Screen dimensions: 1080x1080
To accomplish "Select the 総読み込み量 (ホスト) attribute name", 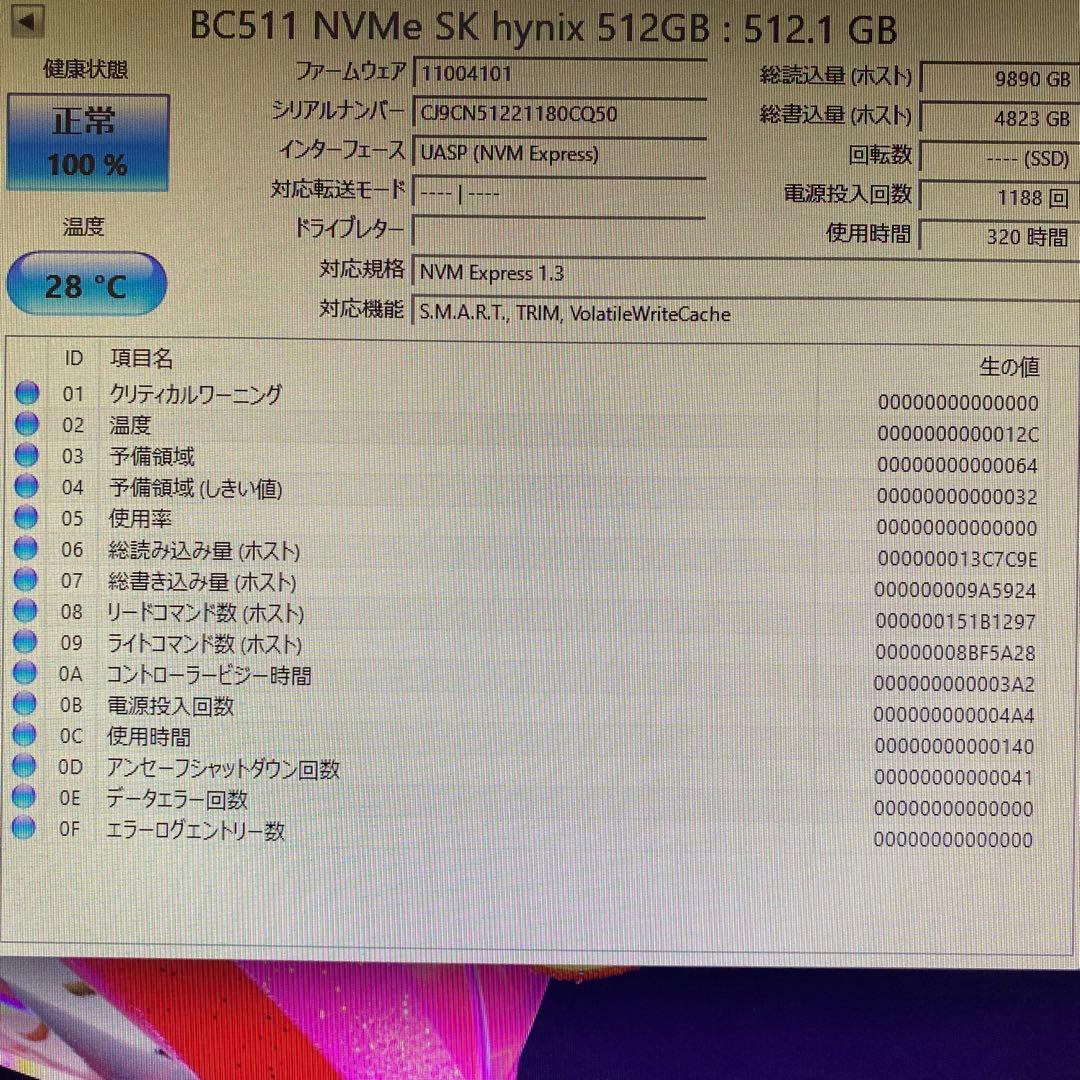I will point(204,550).
